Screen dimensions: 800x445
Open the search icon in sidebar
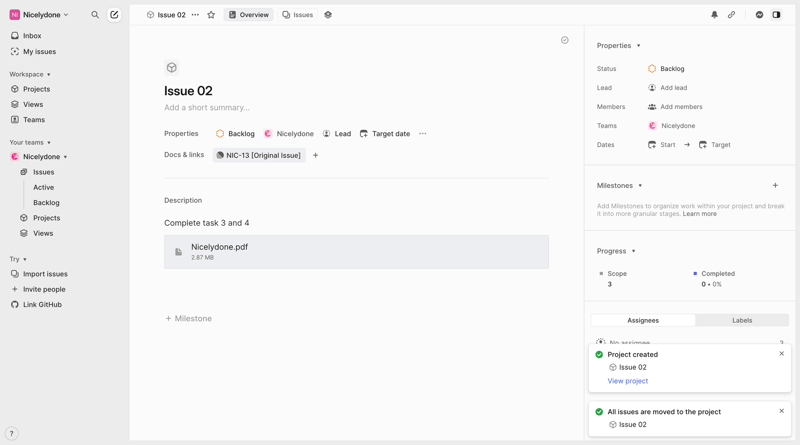(x=95, y=15)
